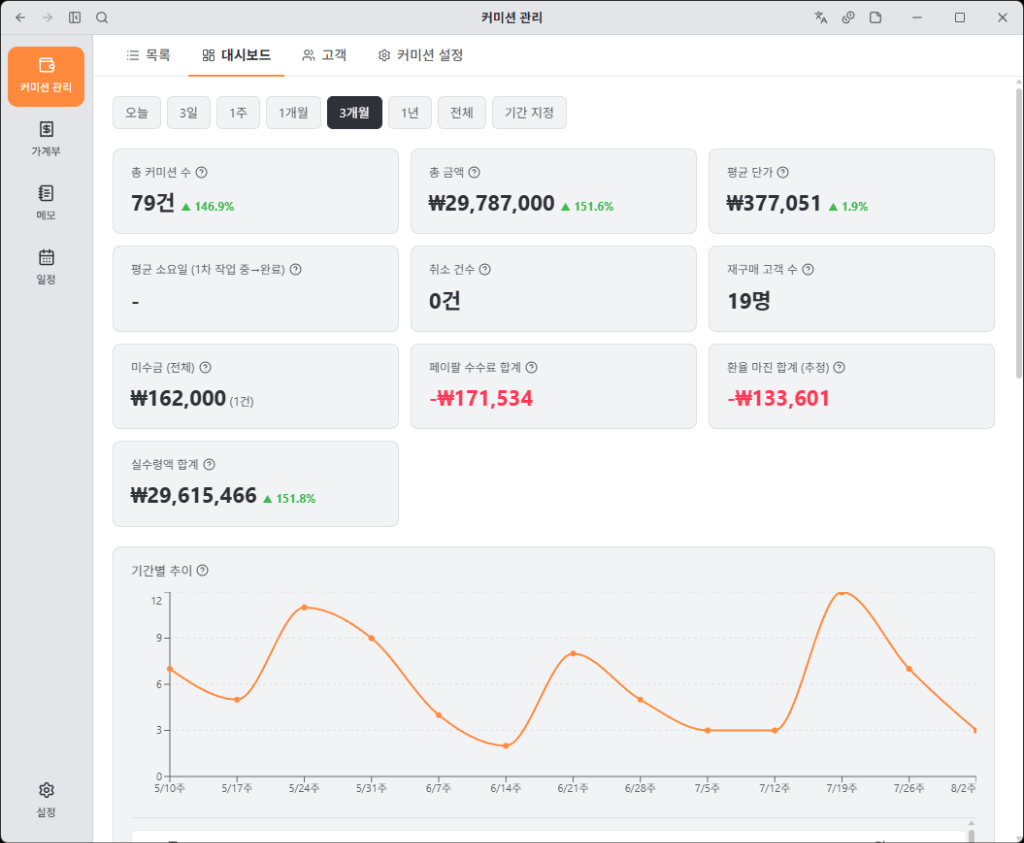Click the ₩162,000 unpaid amount
The height and width of the screenshot is (843, 1024).
tap(178, 398)
